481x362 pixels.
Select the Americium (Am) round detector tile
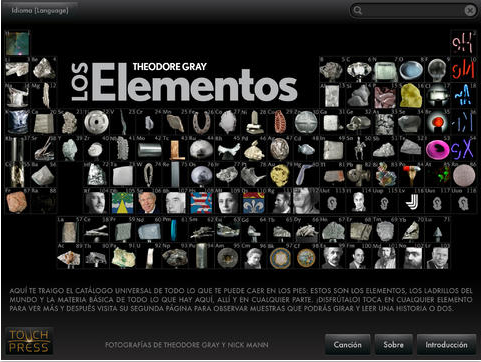click(227, 257)
